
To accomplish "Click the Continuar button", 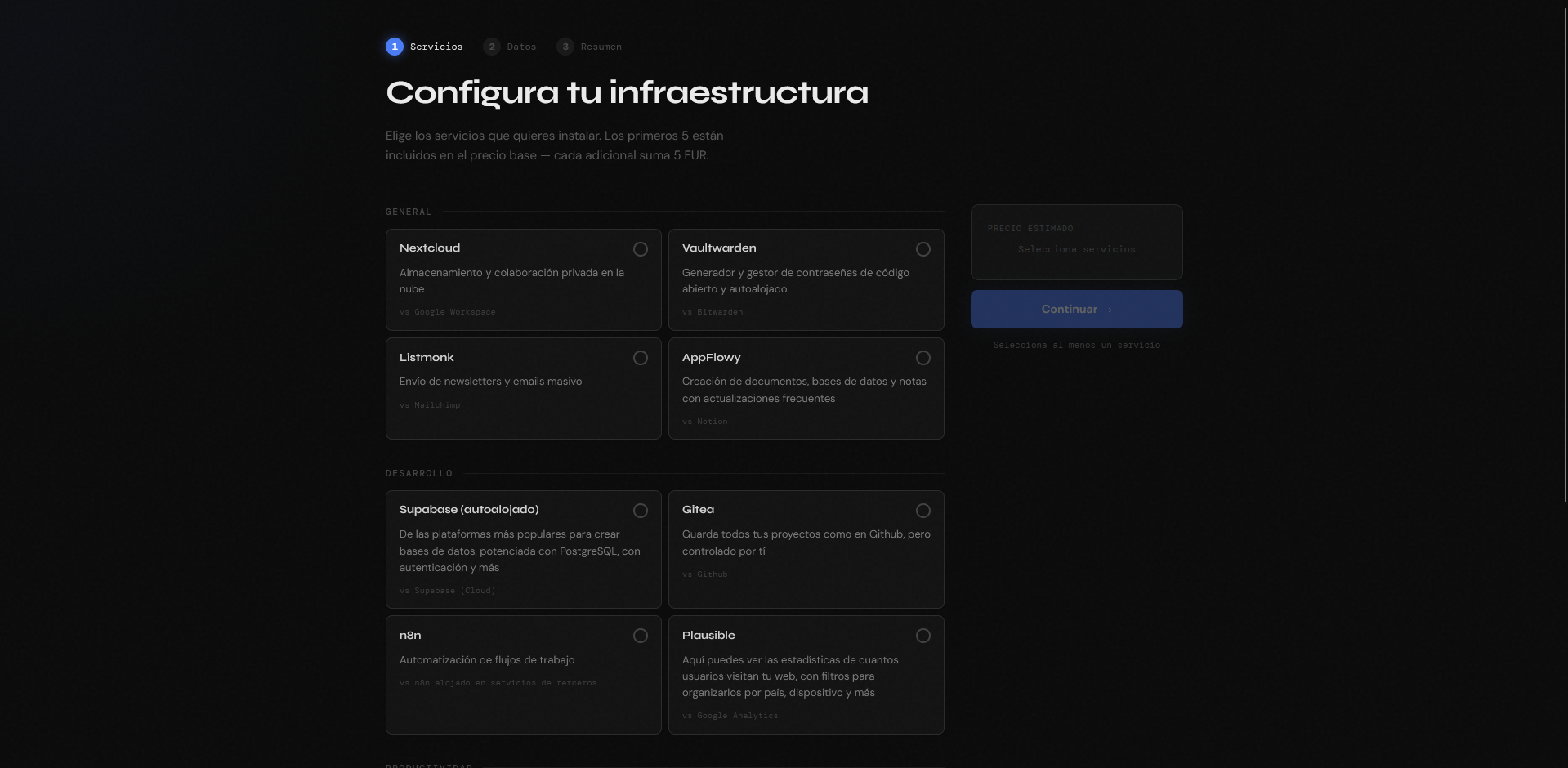I will pyautogui.click(x=1077, y=310).
